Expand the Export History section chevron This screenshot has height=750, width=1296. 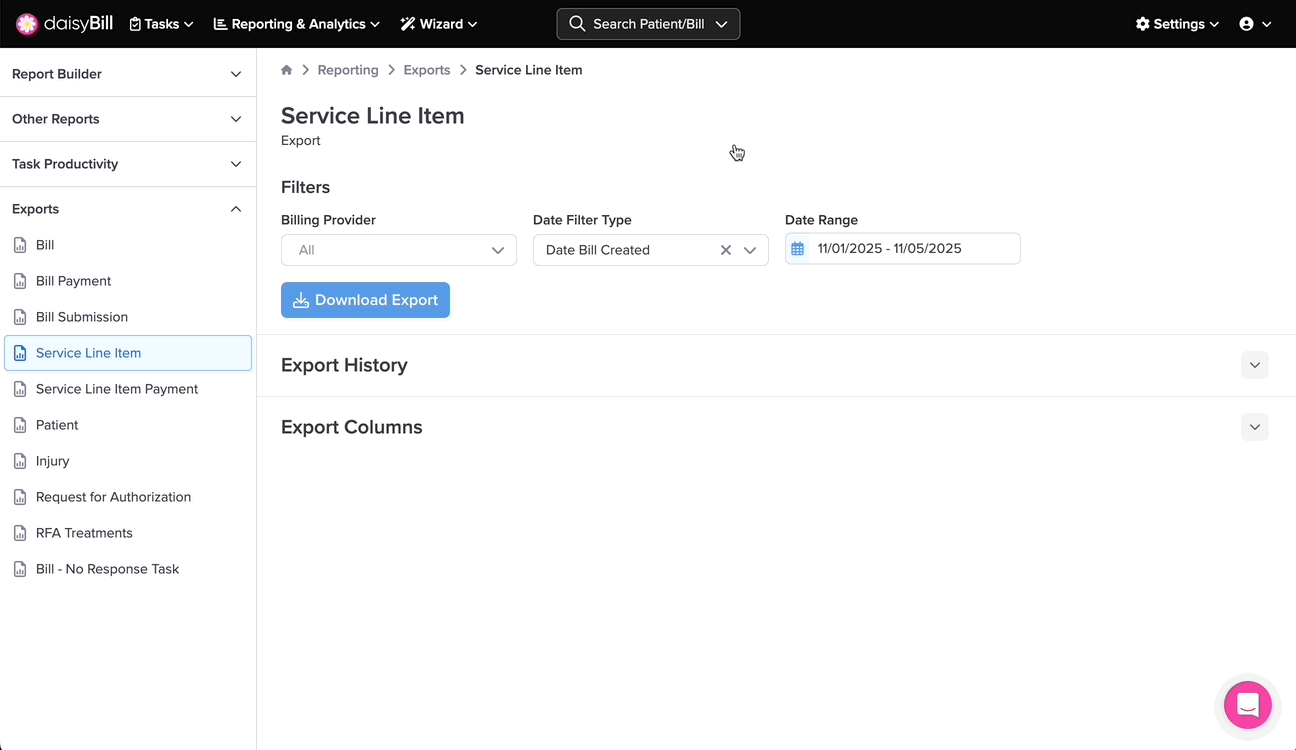(1254, 365)
